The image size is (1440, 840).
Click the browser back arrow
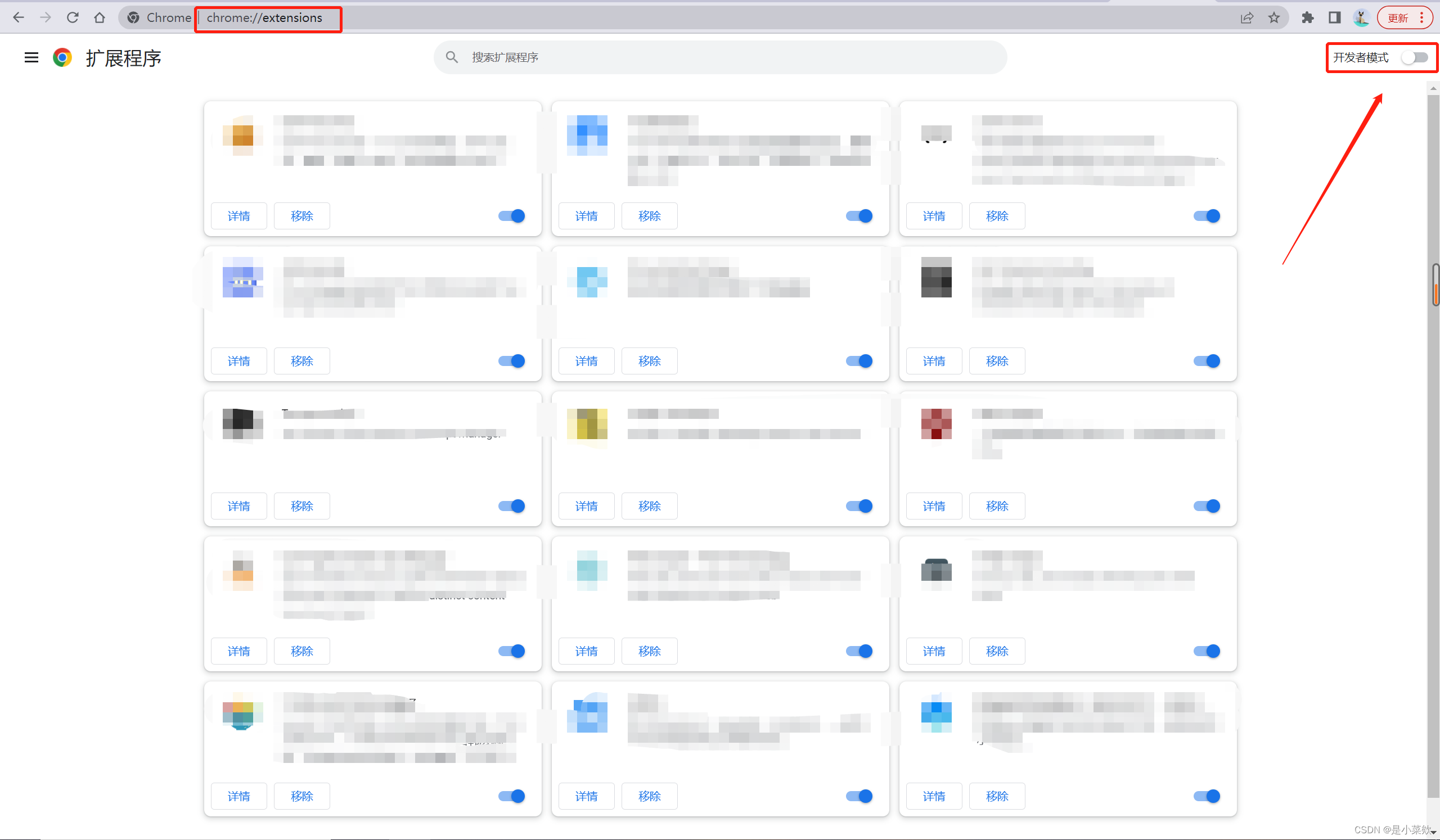19,17
